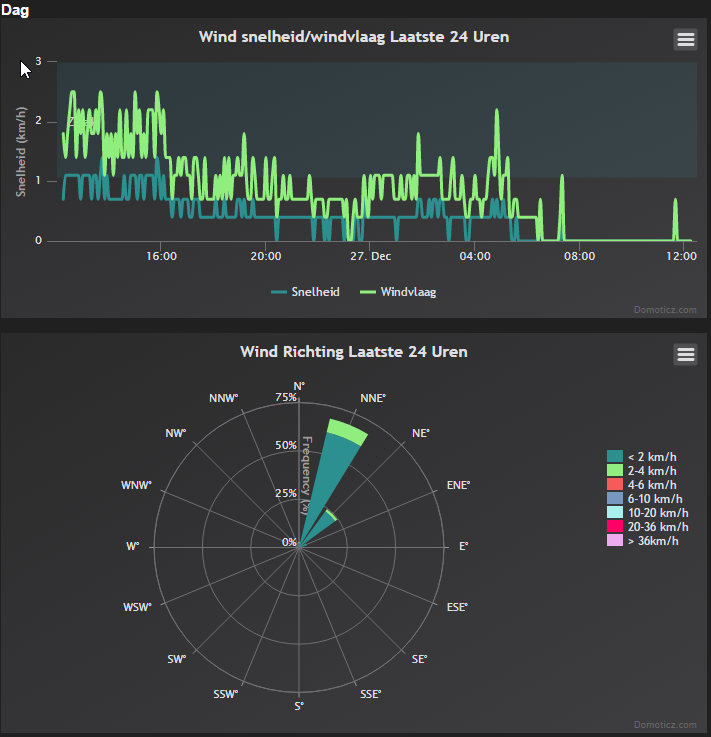The image size is (711, 737).
Task: Click the green 2-4 km/h color swatch
Action: point(615,470)
